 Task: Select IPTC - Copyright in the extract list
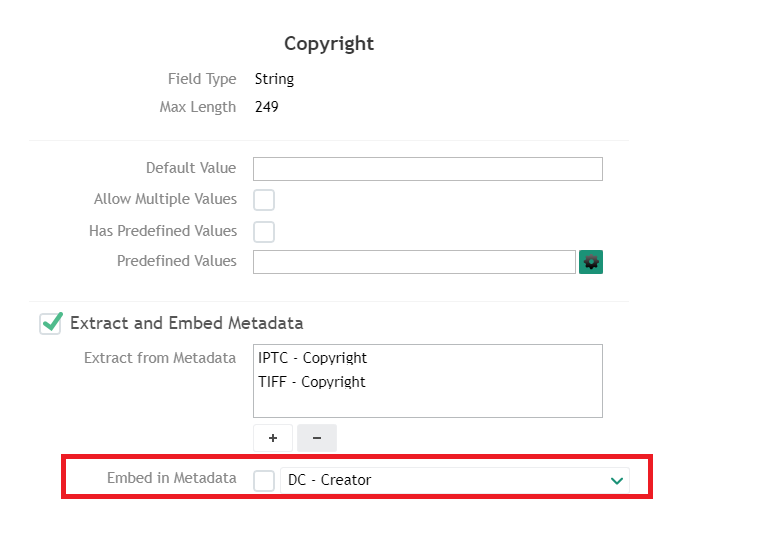[x=312, y=358]
